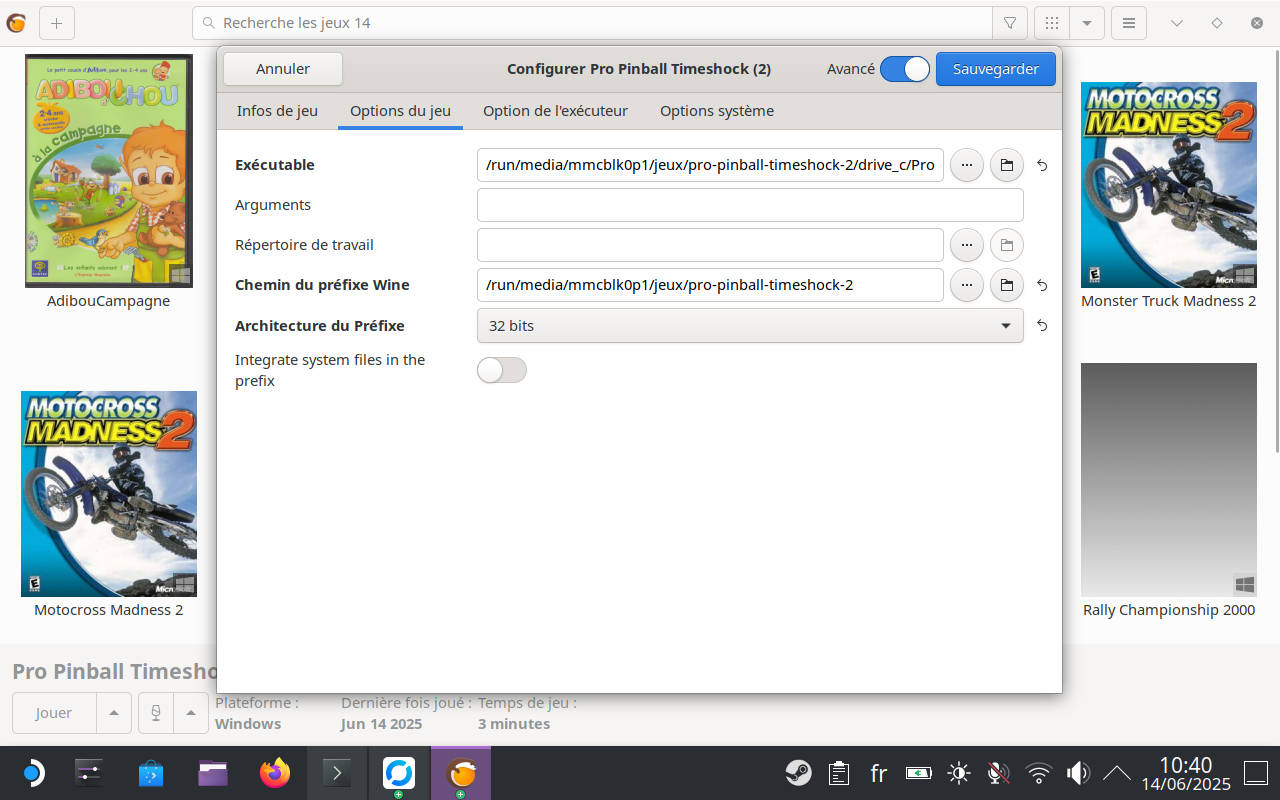Open the view options dropdown arrow

coord(1087,22)
